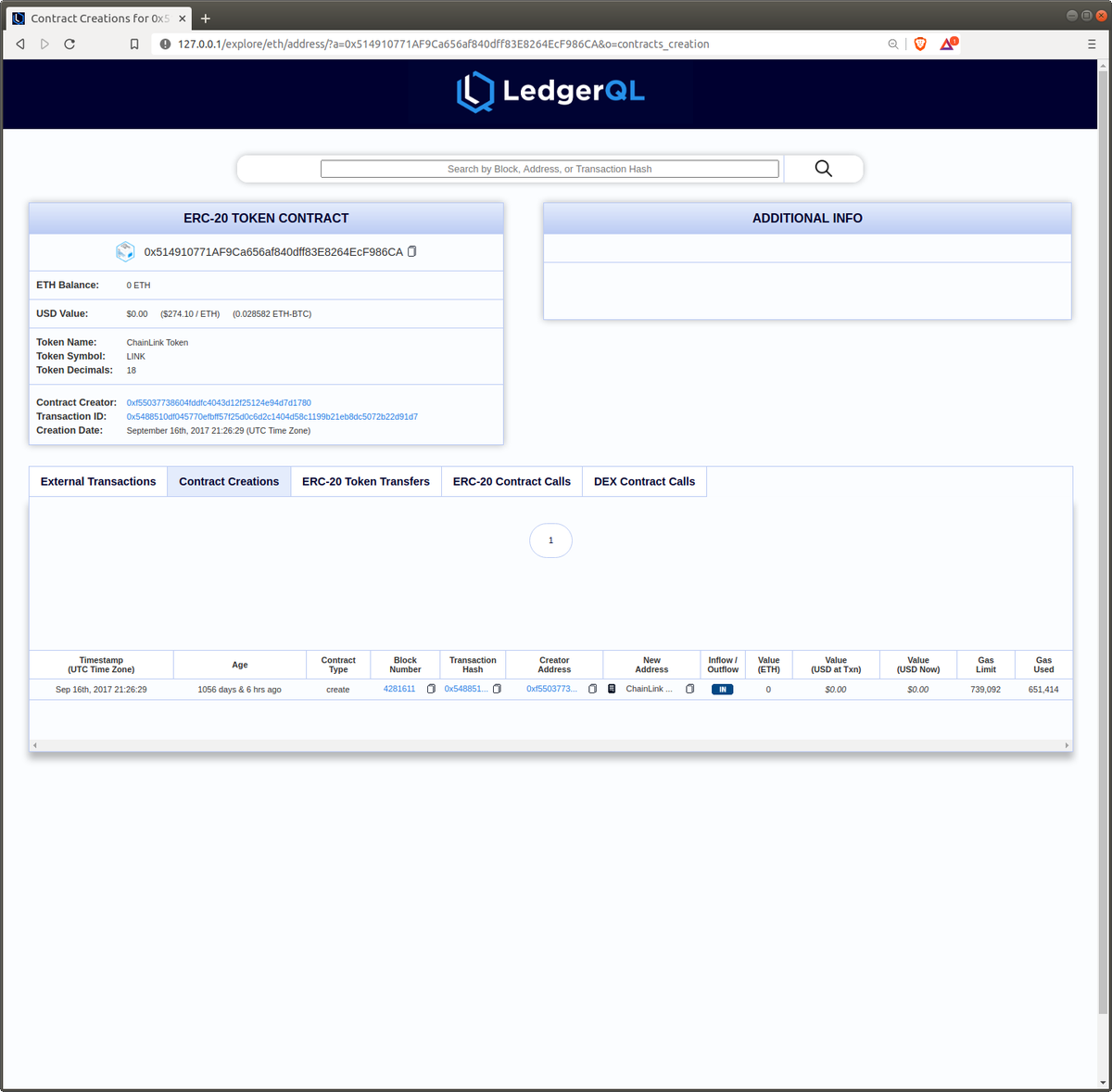The width and height of the screenshot is (1112, 1092).
Task: Open transaction hash 0x548851... in the table
Action: pos(466,689)
